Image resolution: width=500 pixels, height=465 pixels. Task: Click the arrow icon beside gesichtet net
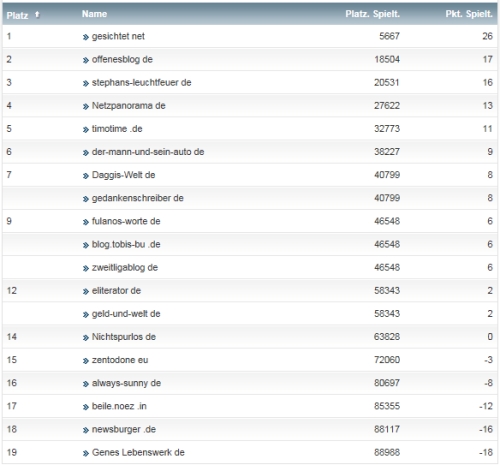coord(86,37)
